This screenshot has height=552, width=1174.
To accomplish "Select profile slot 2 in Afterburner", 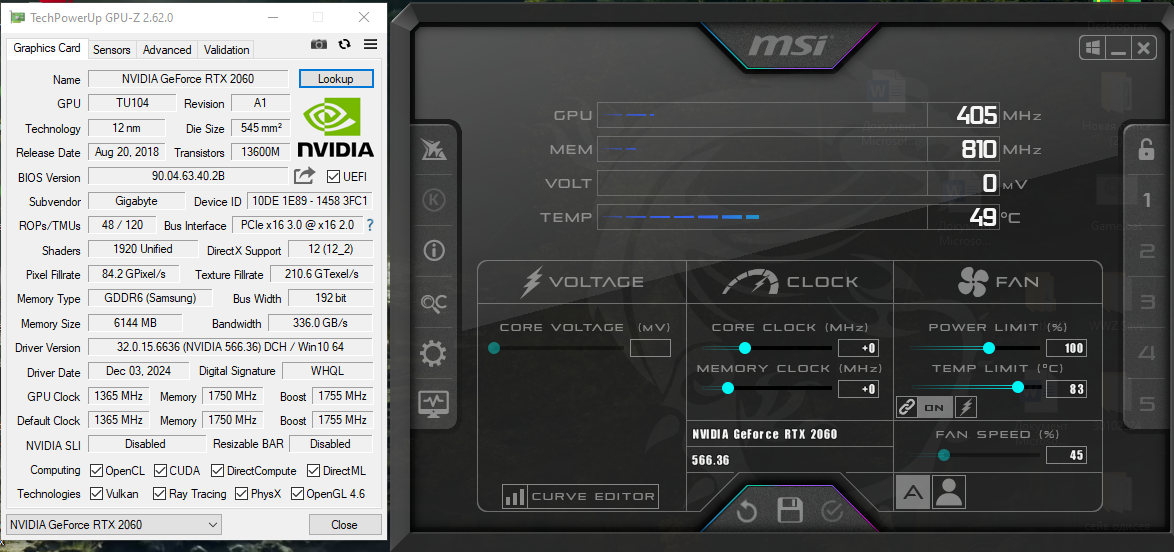I will (x=1146, y=251).
